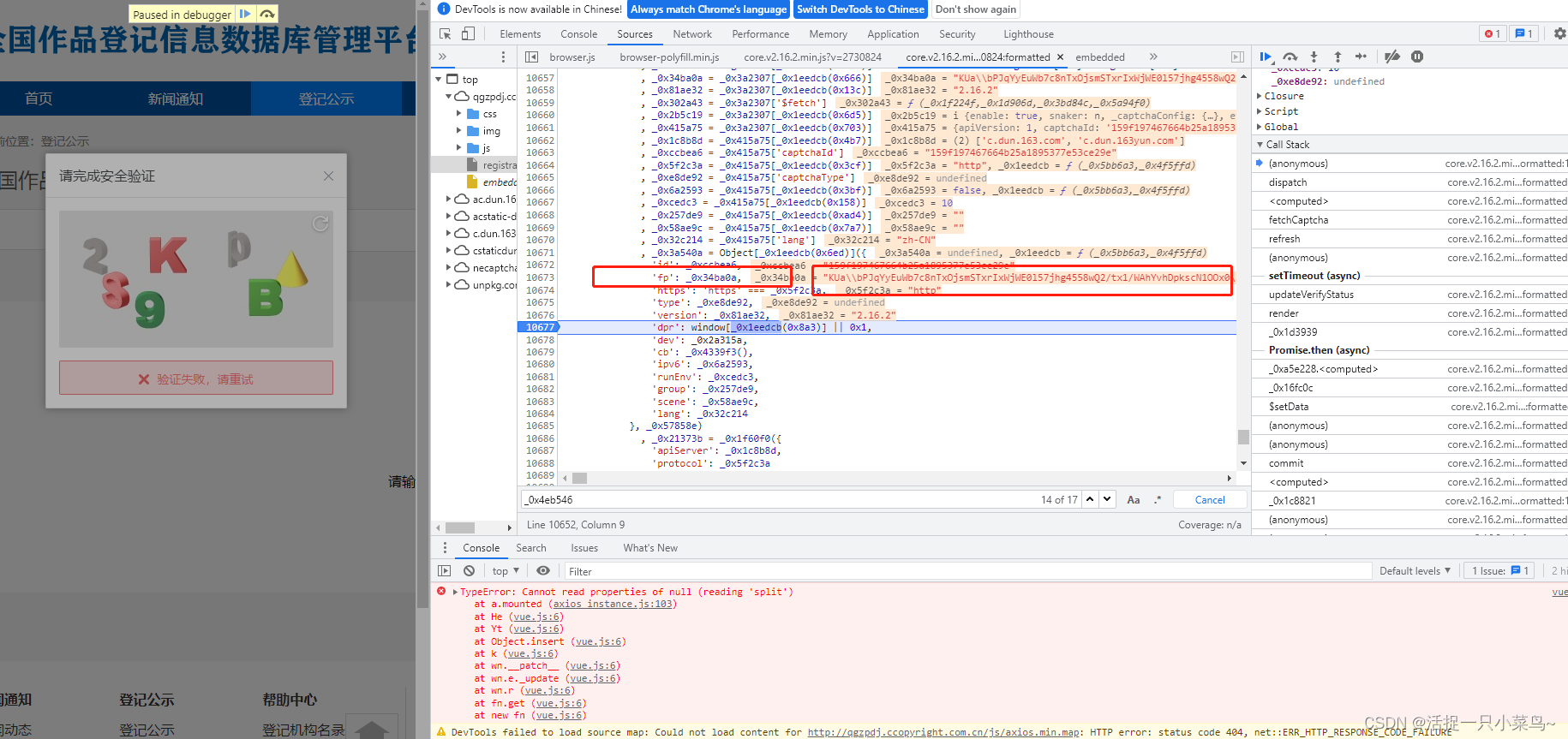Step out of current function
The width and height of the screenshot is (1568, 739).
click(1338, 57)
